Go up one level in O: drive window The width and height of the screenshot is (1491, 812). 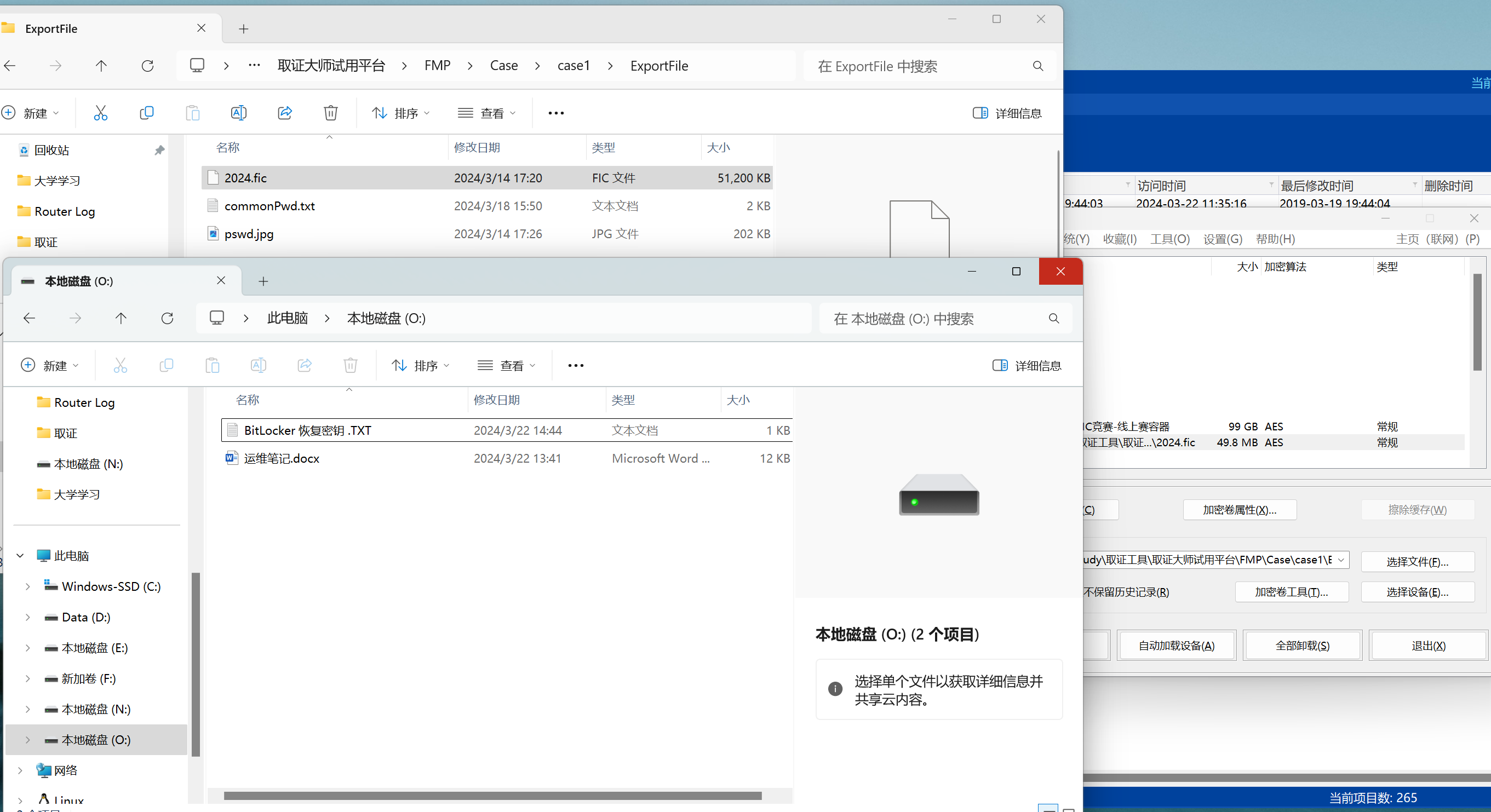coord(121,318)
